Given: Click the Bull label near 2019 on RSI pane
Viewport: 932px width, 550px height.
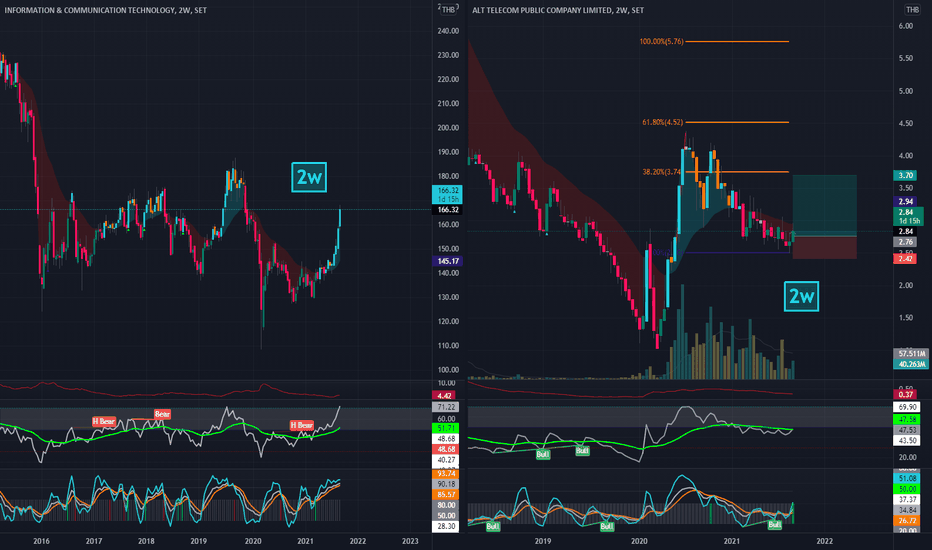Looking at the screenshot, I should click(543, 454).
